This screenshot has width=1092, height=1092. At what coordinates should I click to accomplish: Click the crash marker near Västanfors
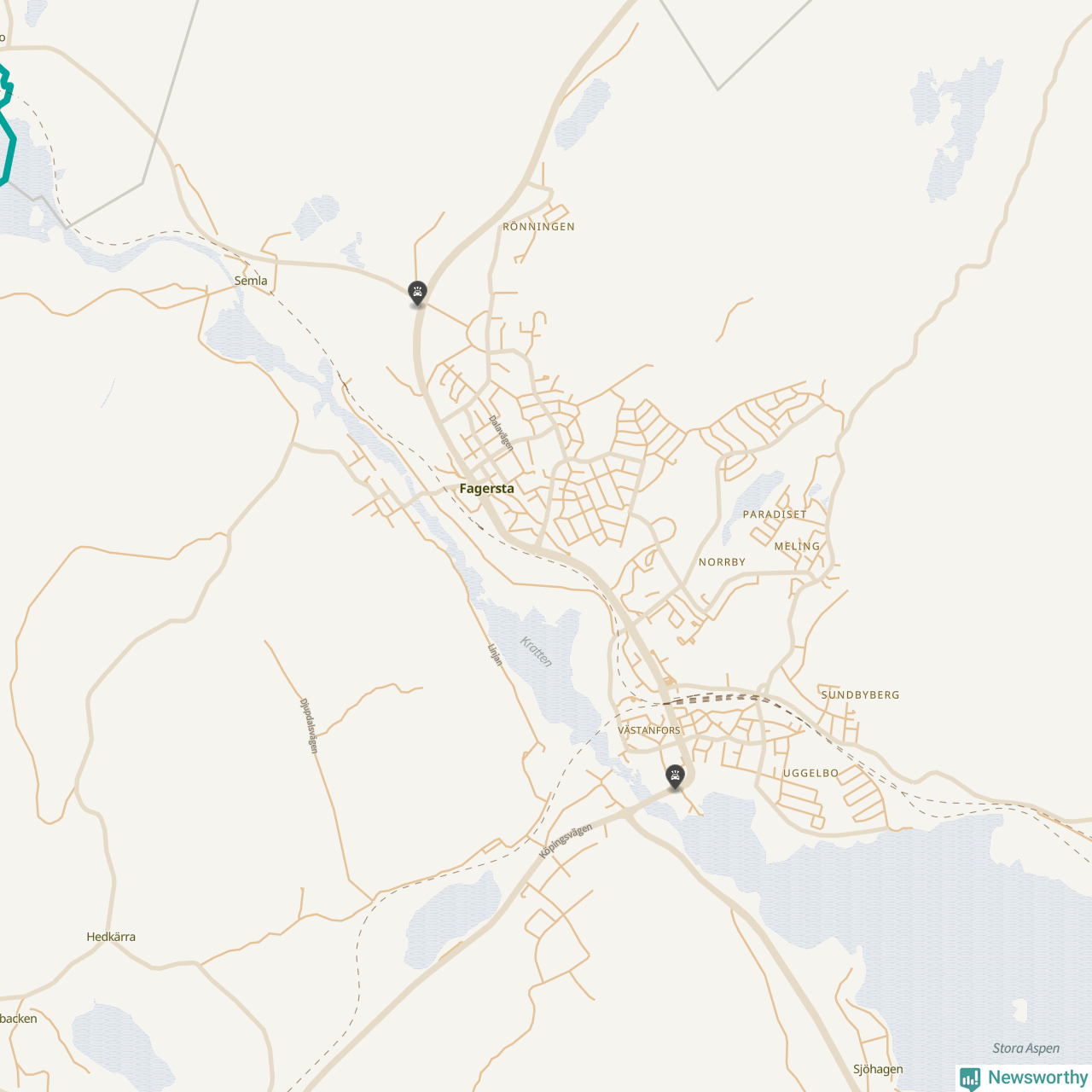pyautogui.click(x=675, y=776)
